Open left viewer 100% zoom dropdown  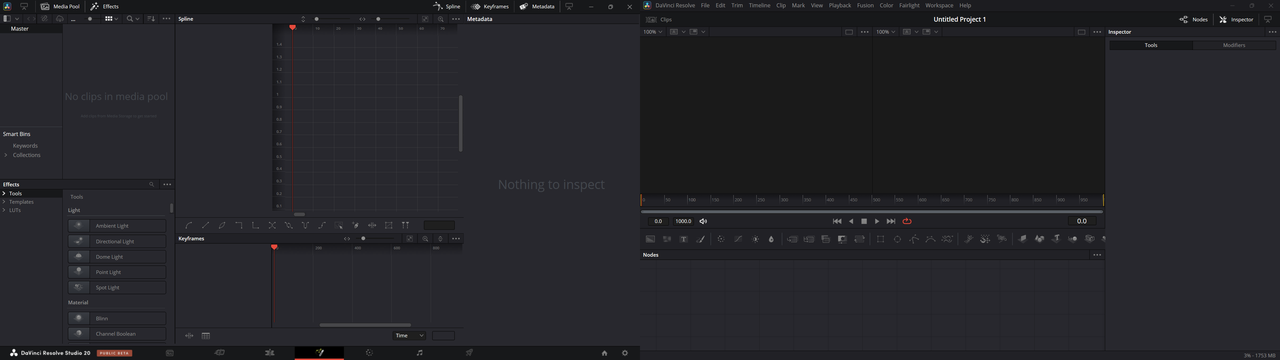(x=652, y=32)
